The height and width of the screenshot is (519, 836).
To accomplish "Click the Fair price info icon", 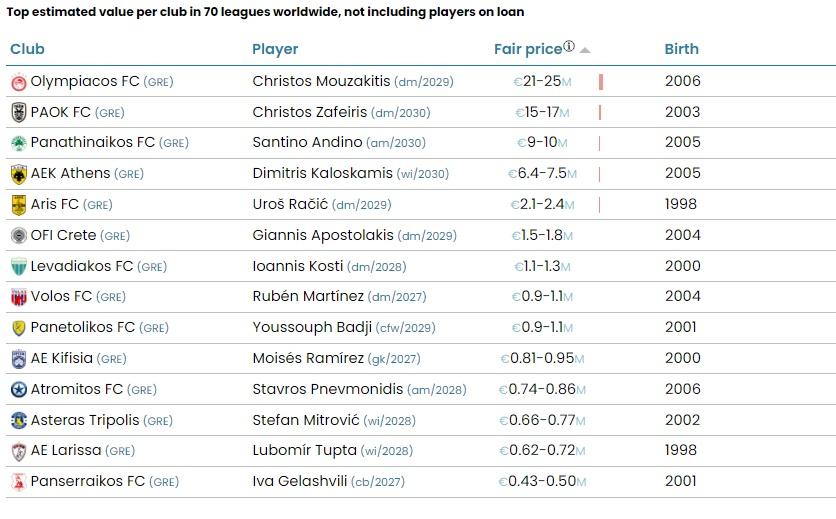I will pos(569,47).
